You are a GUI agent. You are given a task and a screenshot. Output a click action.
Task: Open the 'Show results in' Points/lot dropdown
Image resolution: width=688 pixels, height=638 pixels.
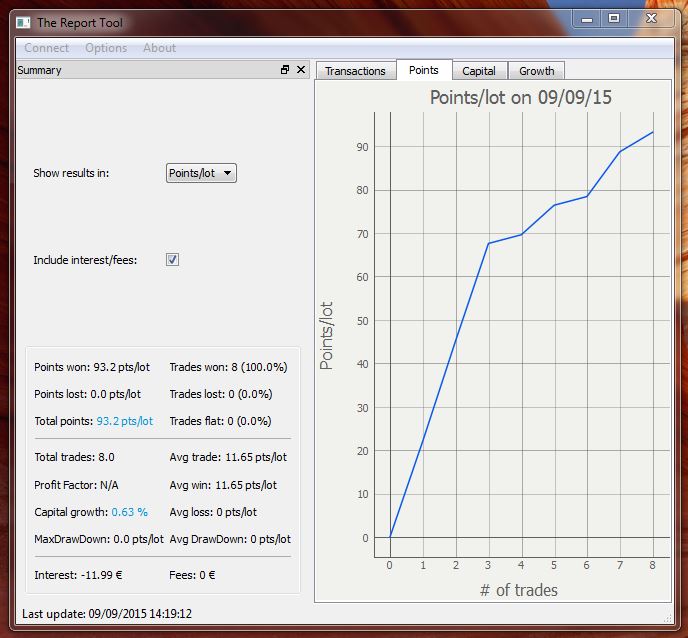coord(201,173)
